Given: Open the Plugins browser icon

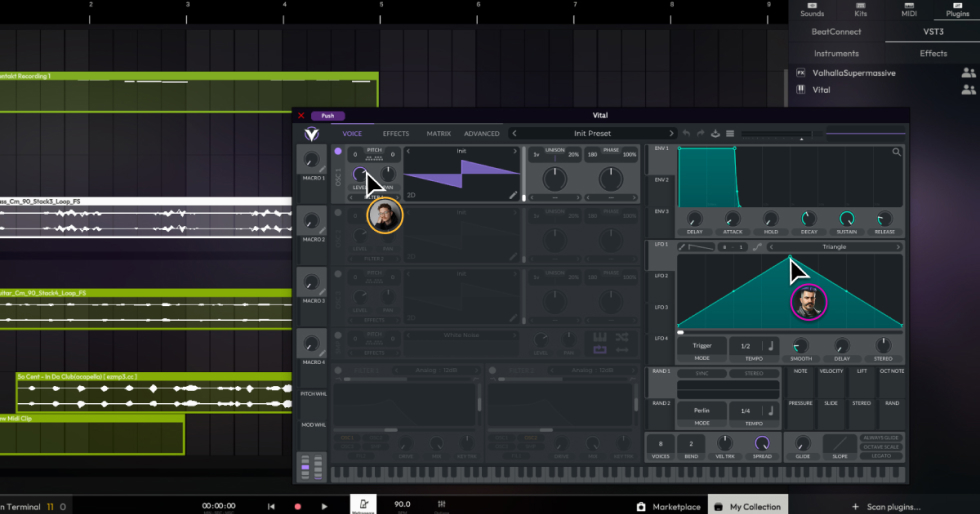Looking at the screenshot, I should 958,5.
